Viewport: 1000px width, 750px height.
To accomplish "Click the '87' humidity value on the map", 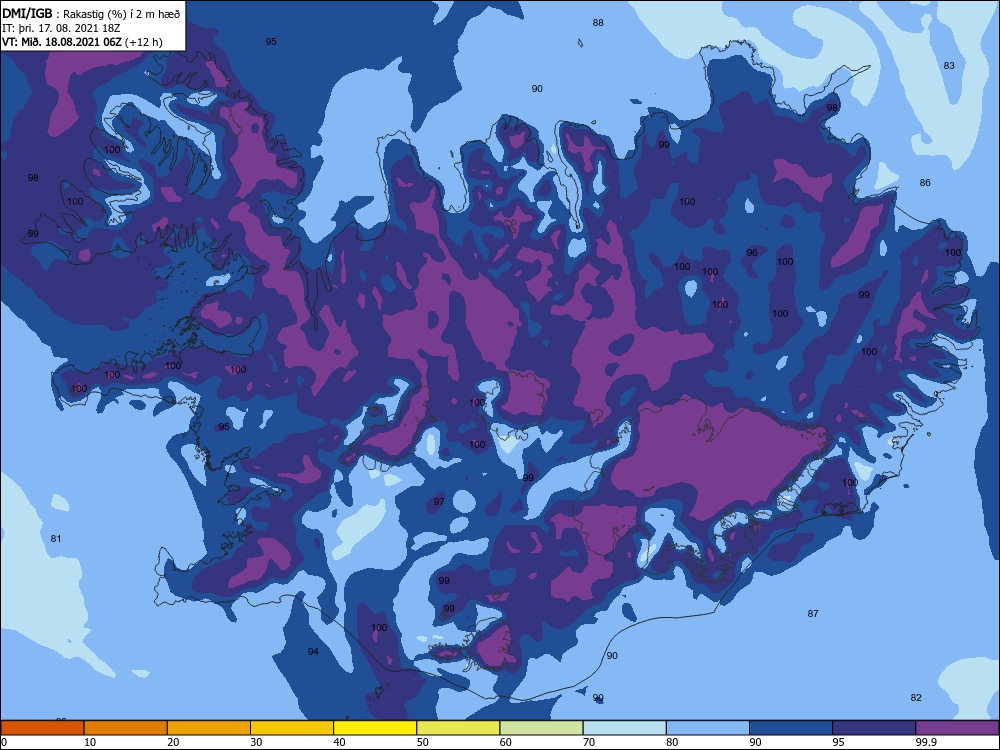I will pyautogui.click(x=812, y=614).
